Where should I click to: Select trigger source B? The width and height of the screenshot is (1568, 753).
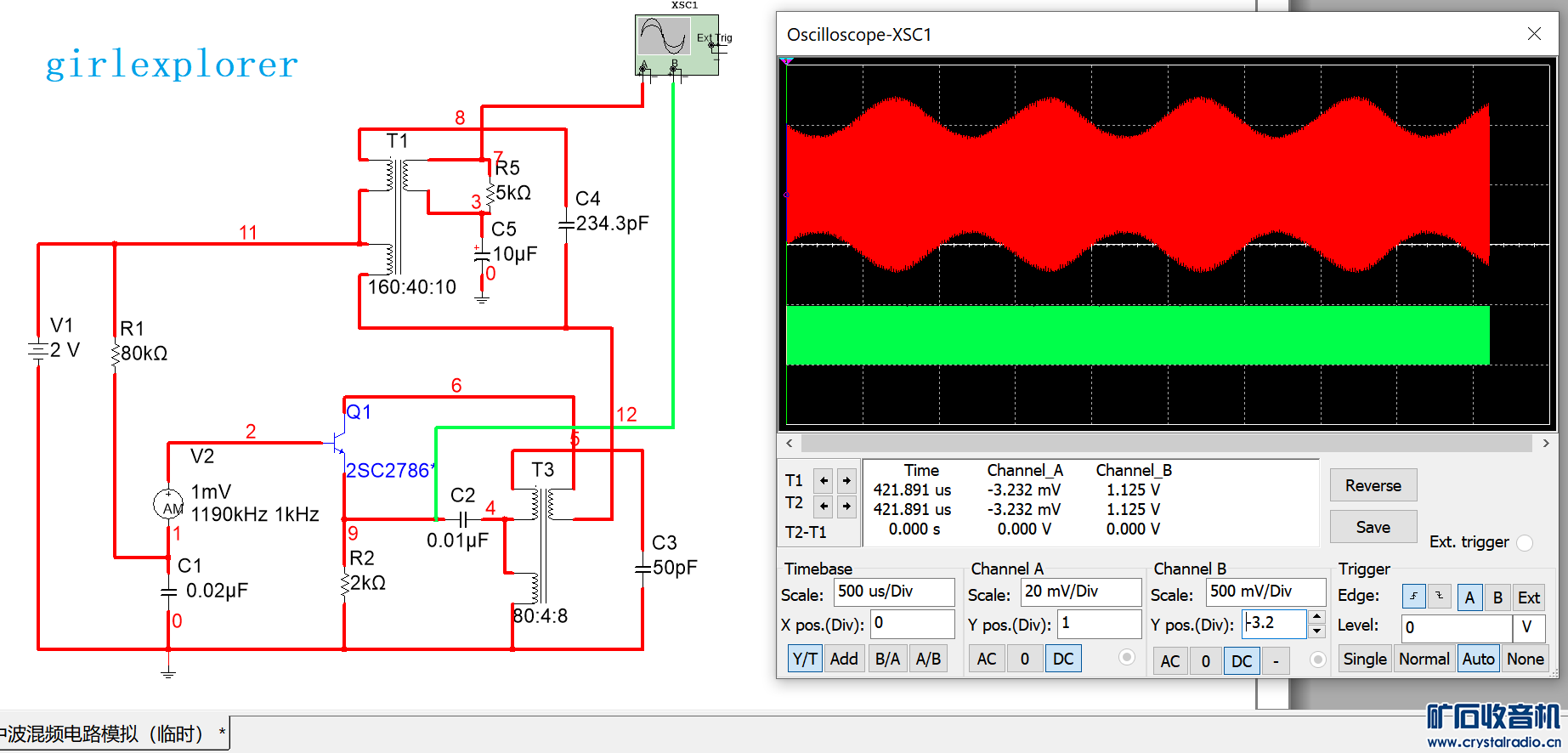point(1497,597)
